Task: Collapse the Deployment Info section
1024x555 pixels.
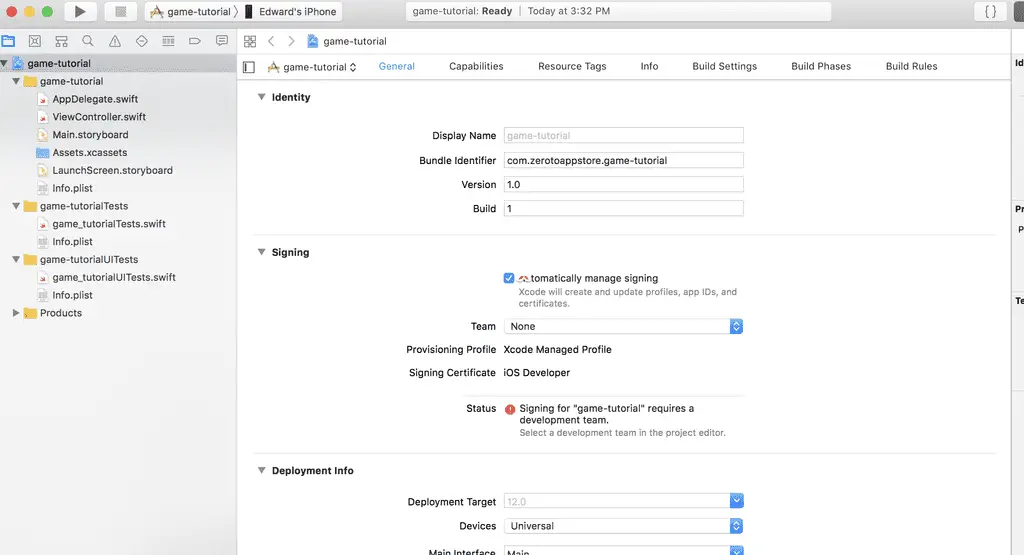Action: point(261,470)
